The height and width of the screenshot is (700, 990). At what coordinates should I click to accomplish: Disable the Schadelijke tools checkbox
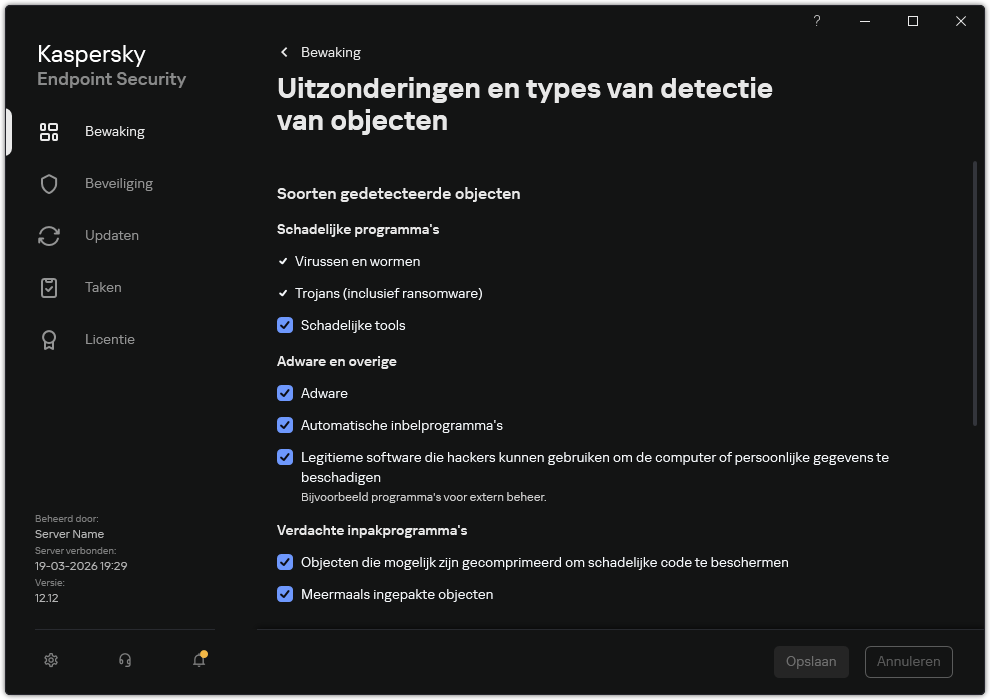pyautogui.click(x=285, y=325)
